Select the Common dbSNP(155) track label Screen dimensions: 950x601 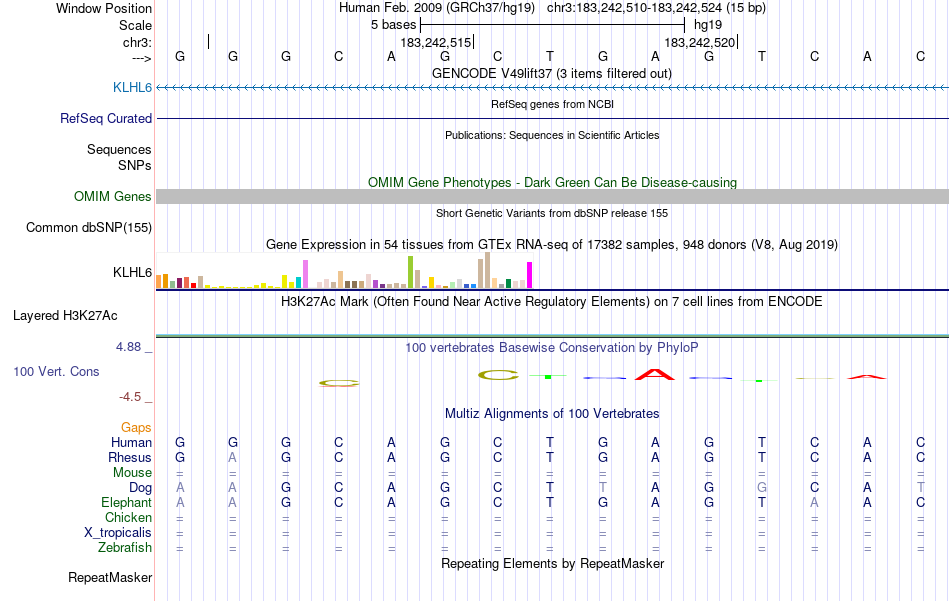[x=89, y=228]
